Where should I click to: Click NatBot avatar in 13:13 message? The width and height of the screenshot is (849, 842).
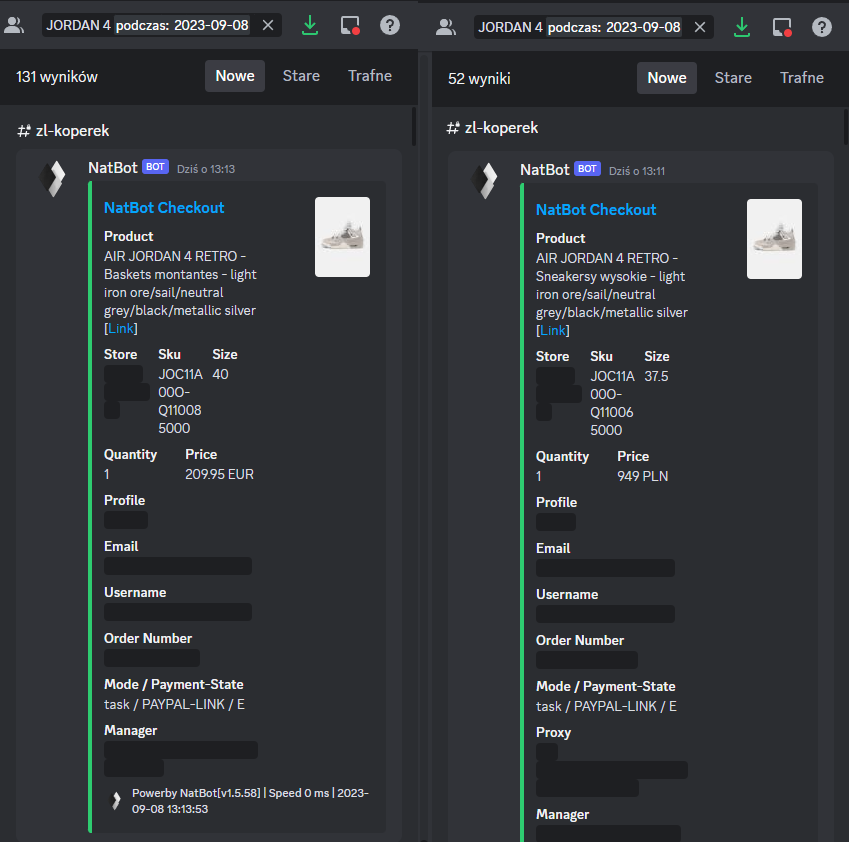(53, 178)
